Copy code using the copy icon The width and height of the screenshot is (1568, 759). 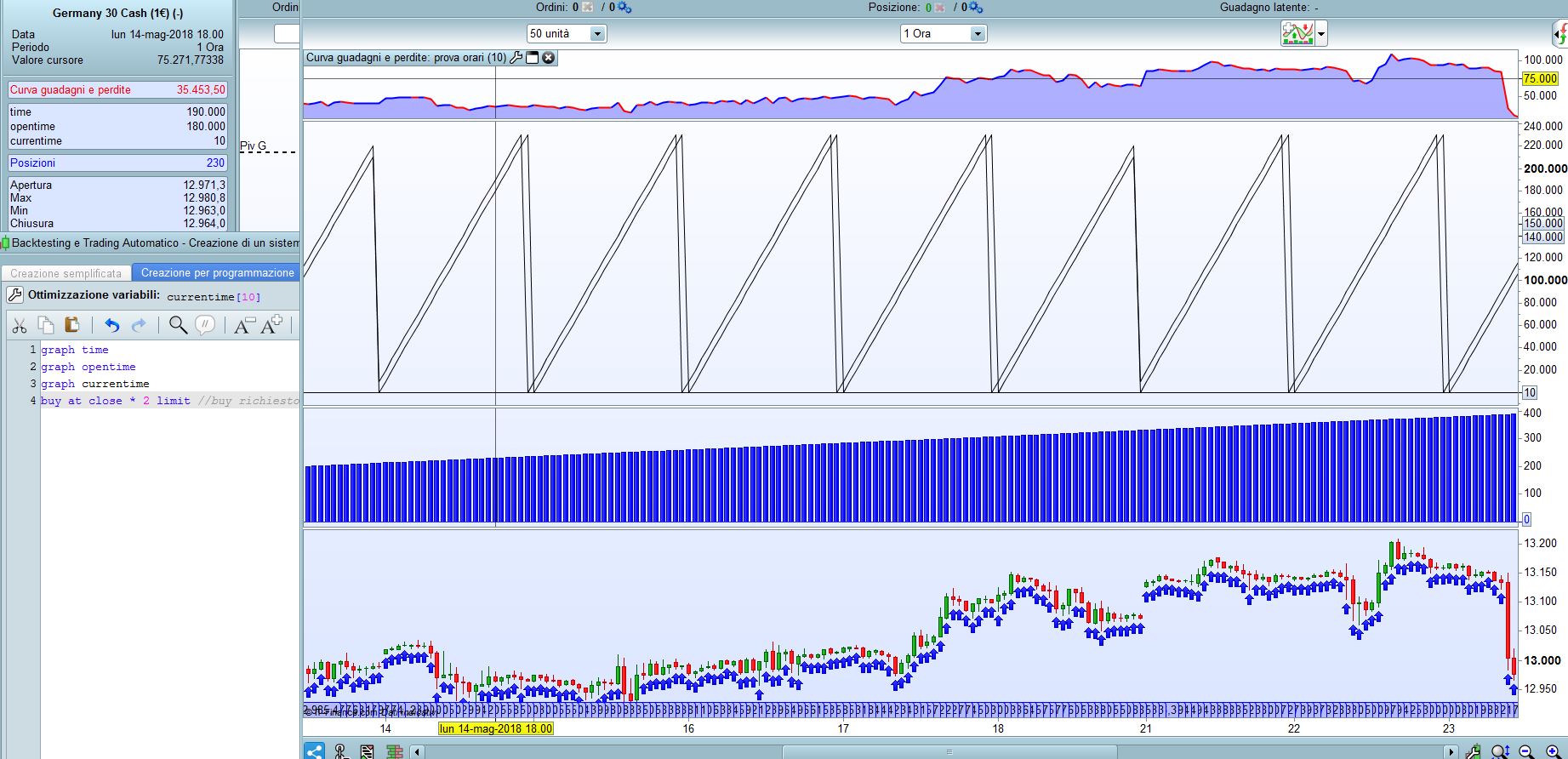pyautogui.click(x=46, y=325)
